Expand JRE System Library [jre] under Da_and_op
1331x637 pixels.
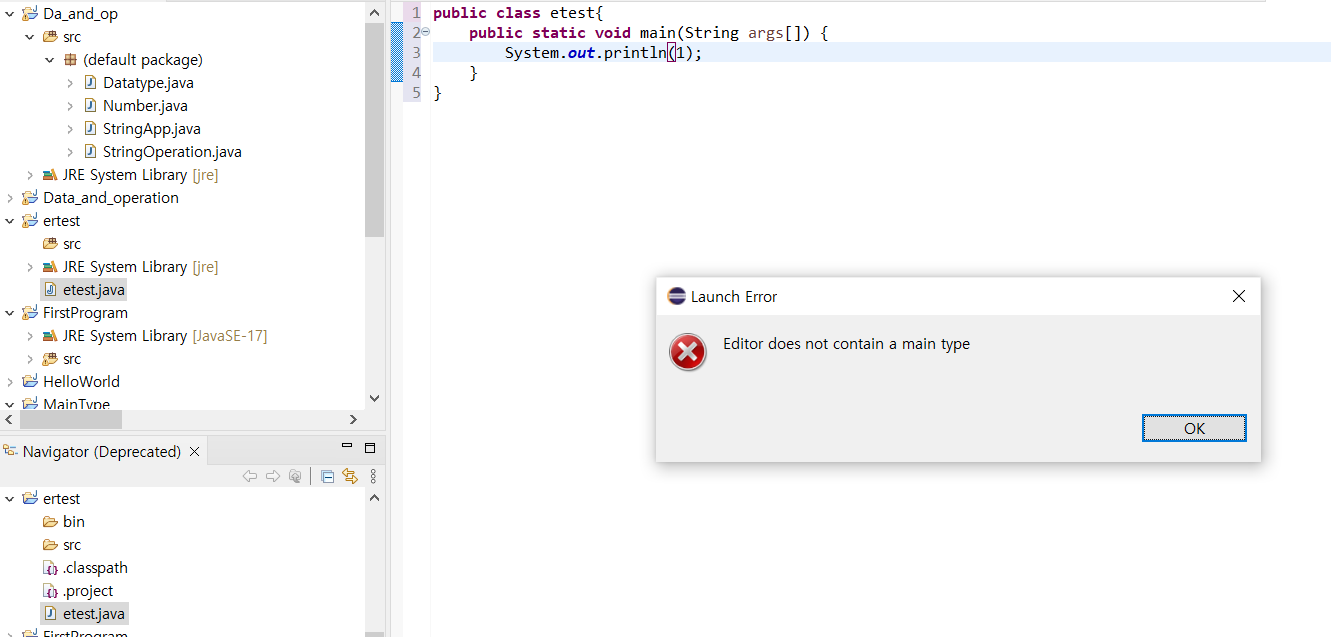click(30, 175)
